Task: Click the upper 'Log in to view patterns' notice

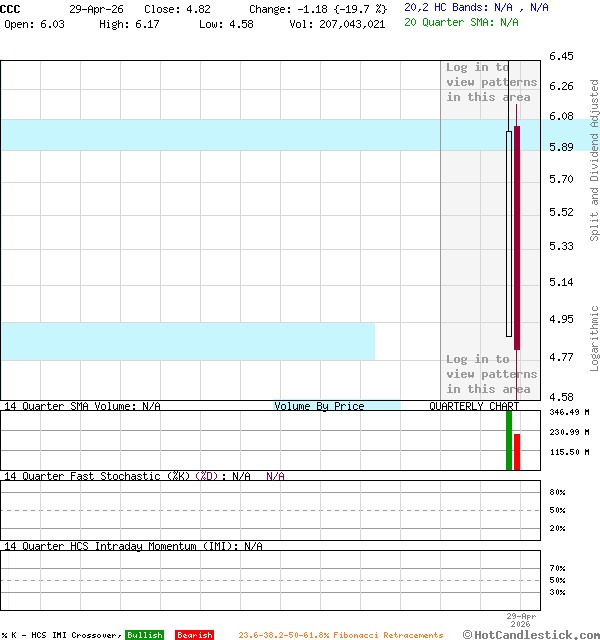Action: 491,82
